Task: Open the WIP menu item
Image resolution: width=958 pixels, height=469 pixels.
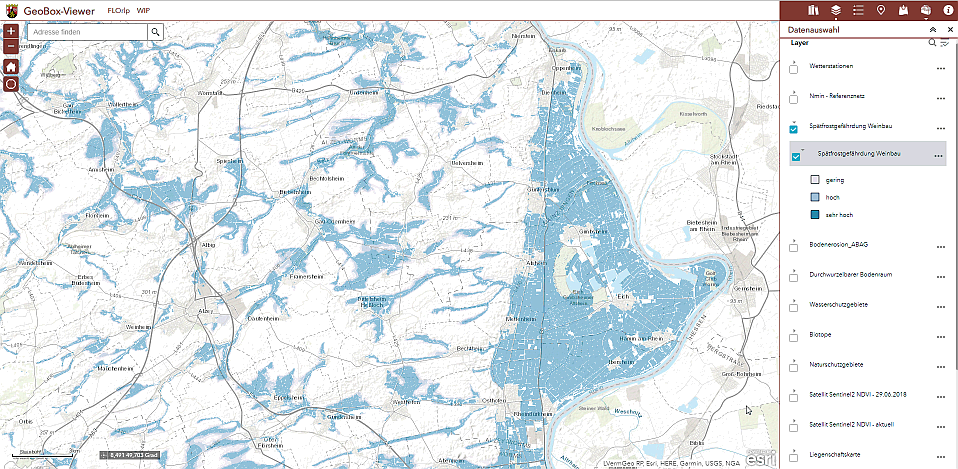Action: point(143,10)
